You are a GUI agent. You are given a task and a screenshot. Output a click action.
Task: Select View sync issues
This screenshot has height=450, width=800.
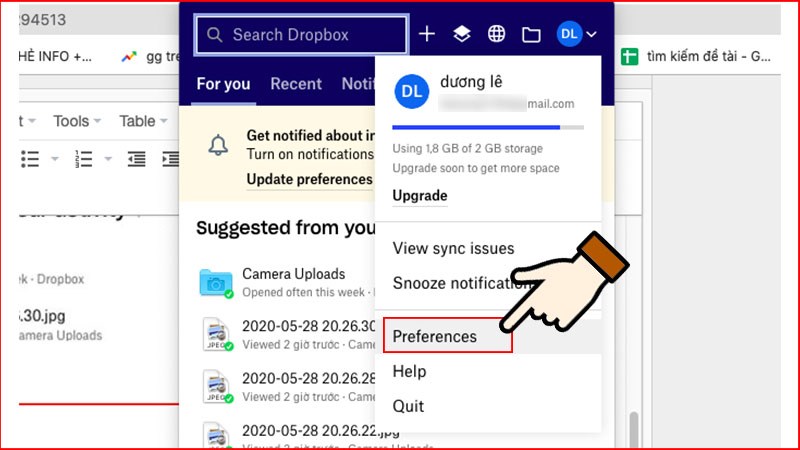[454, 248]
